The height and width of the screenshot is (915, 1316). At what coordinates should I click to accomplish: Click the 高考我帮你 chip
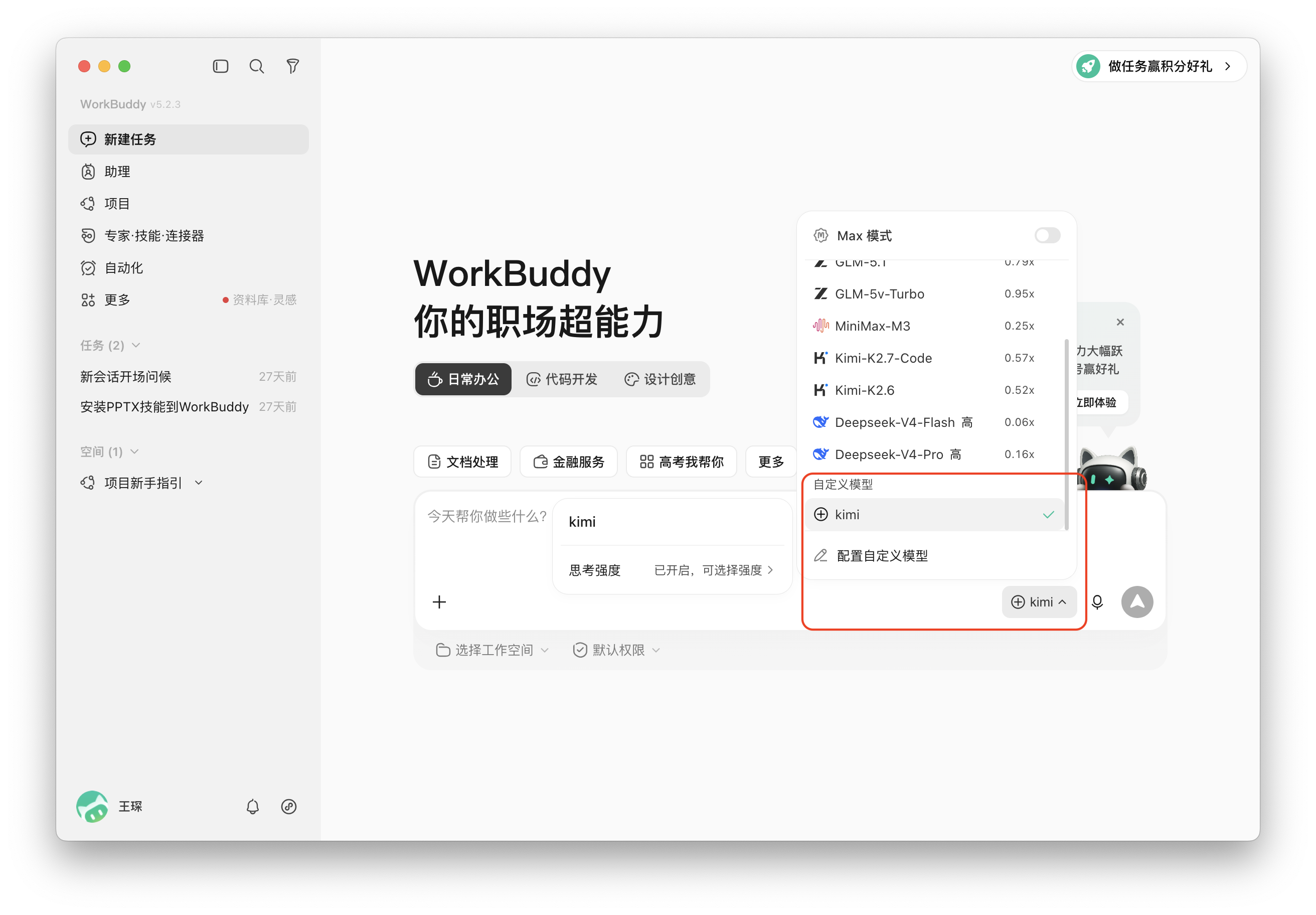click(x=682, y=462)
